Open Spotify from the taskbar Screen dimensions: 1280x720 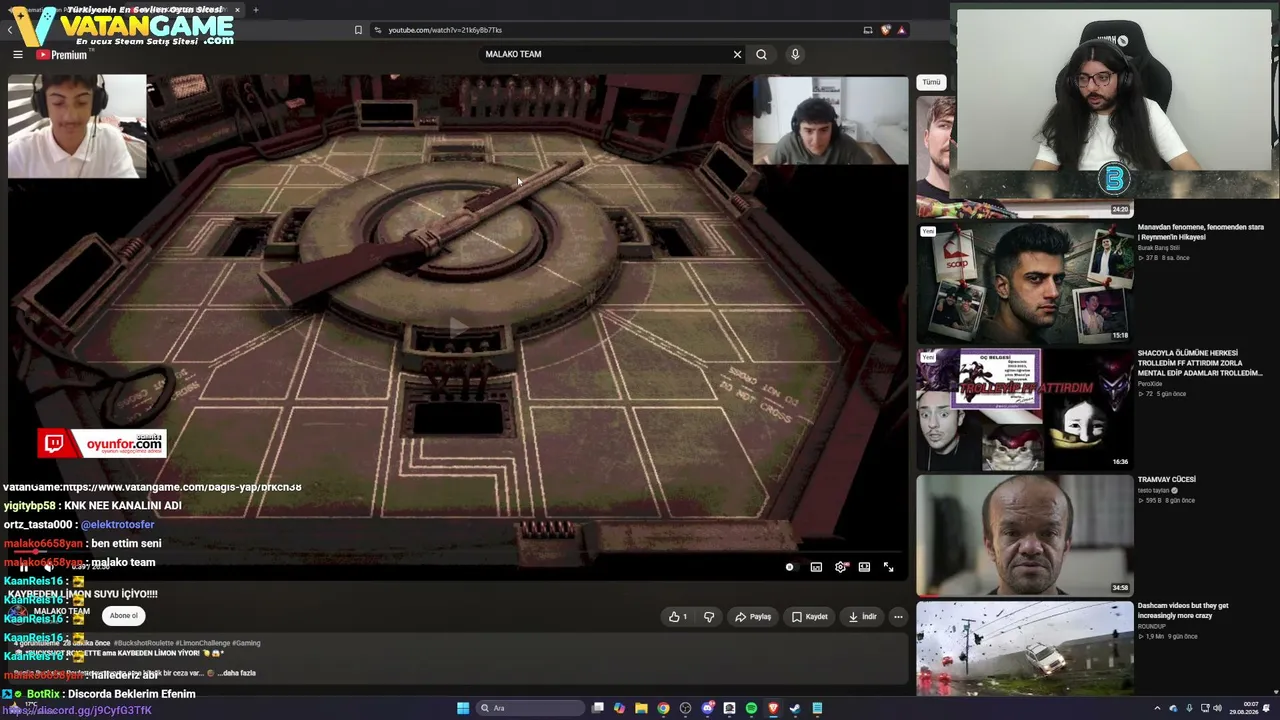pyautogui.click(x=751, y=709)
